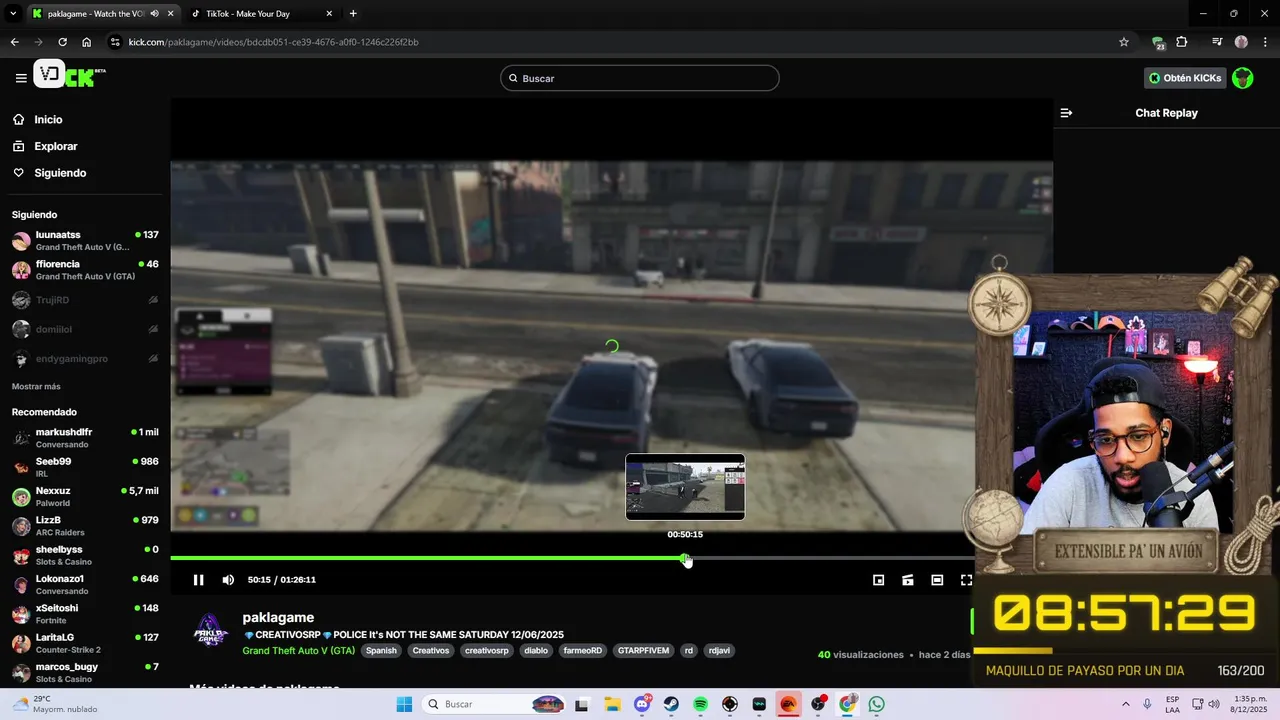Open the Windows Start menu

click(404, 704)
